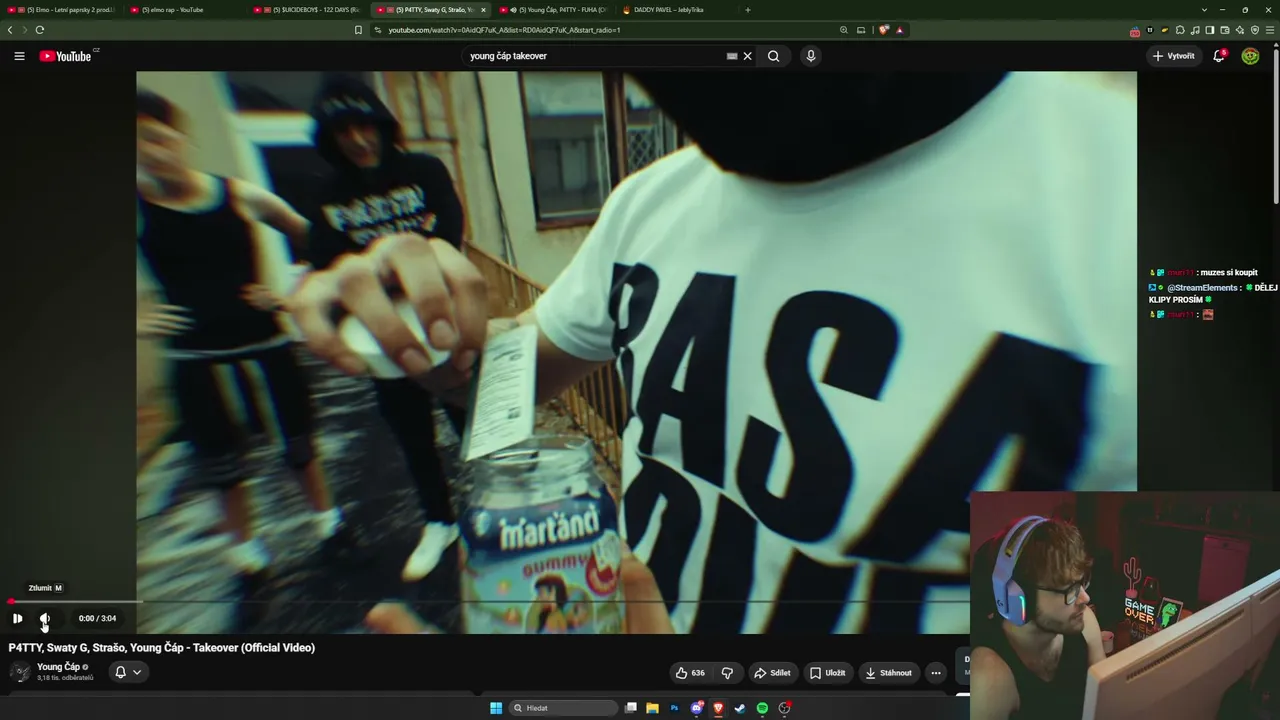
Task: Like the video with 636 likes
Action: (690, 673)
